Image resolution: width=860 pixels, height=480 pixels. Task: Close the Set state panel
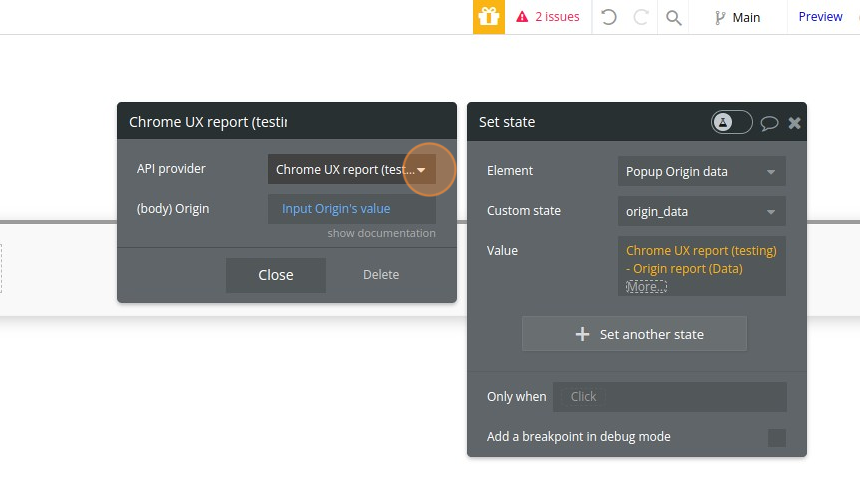[794, 123]
